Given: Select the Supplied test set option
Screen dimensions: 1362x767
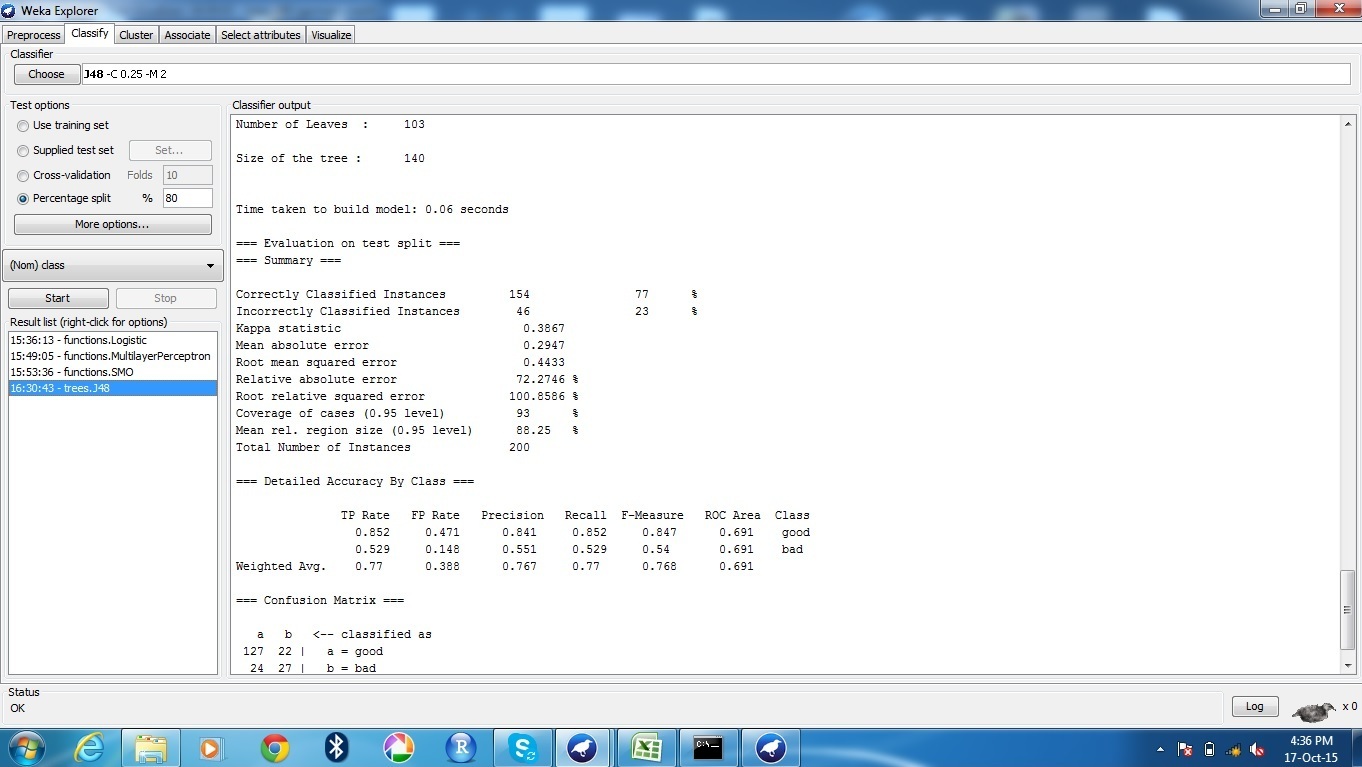Looking at the screenshot, I should [22, 150].
